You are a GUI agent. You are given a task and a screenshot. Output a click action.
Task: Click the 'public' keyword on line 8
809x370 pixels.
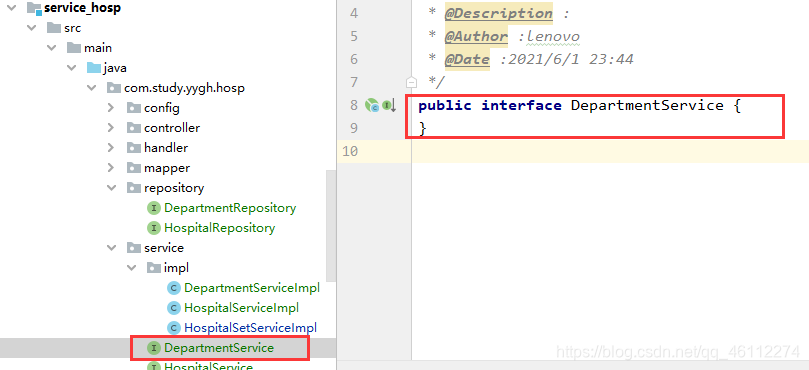point(445,106)
